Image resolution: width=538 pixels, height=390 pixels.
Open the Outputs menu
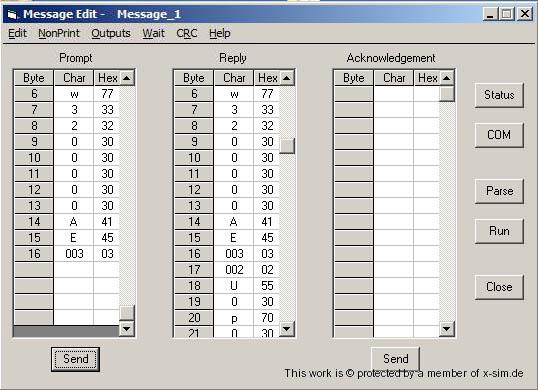111,33
